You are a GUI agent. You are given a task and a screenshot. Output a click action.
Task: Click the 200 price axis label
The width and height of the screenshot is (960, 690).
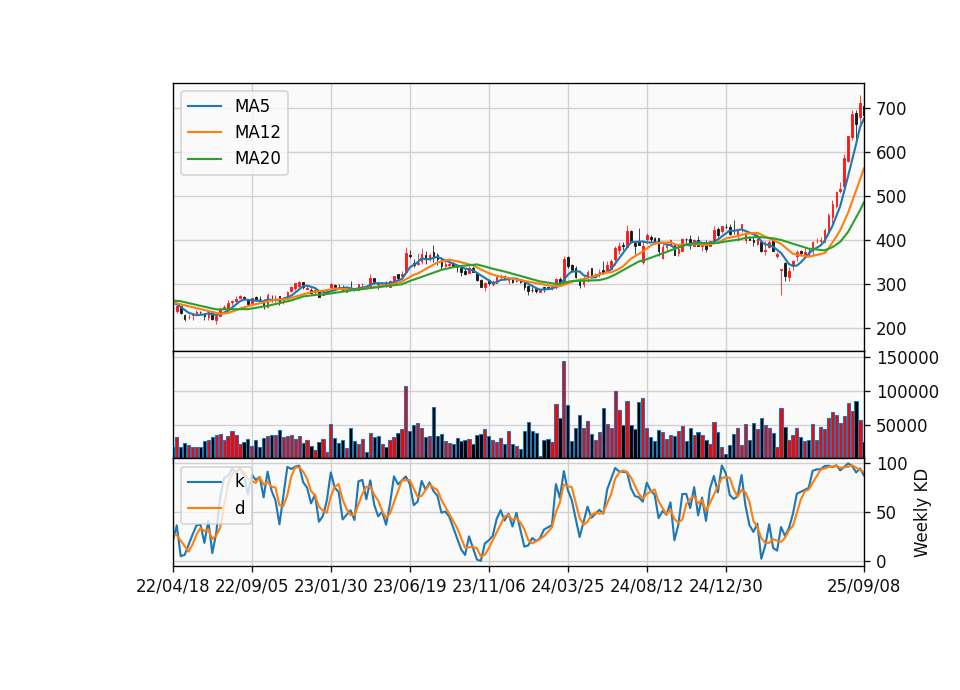point(891,329)
